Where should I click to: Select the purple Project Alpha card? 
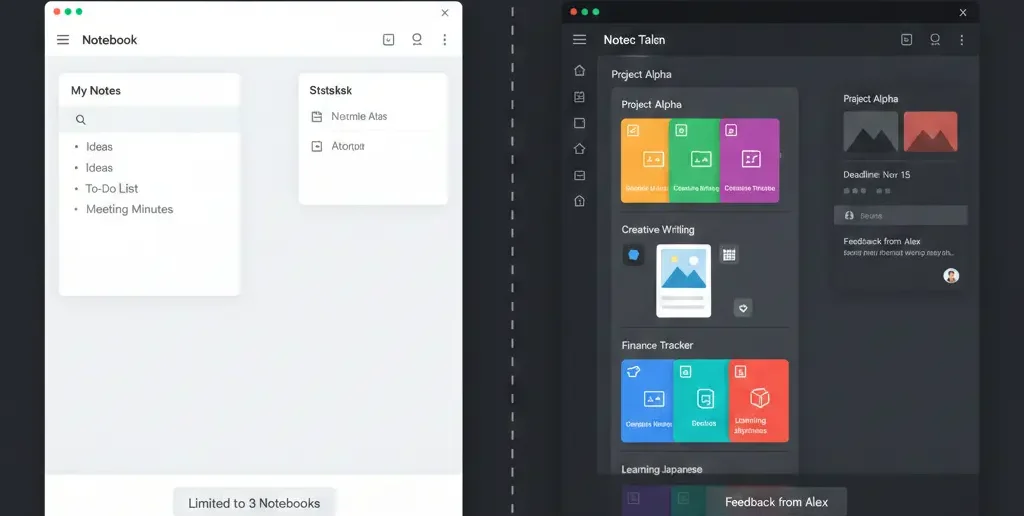(750, 161)
